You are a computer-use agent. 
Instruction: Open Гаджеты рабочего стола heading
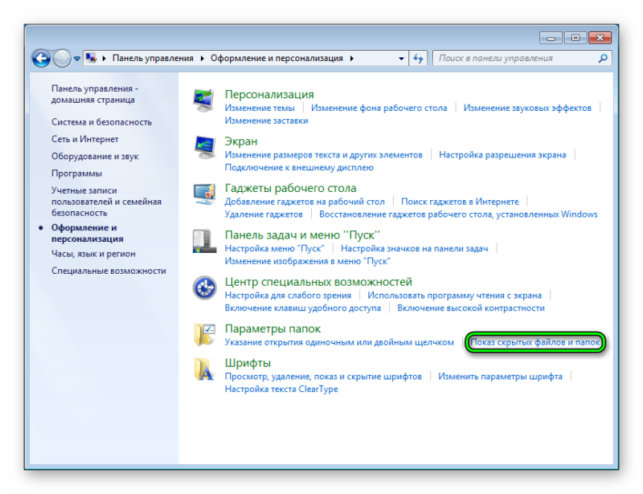[x=291, y=188]
